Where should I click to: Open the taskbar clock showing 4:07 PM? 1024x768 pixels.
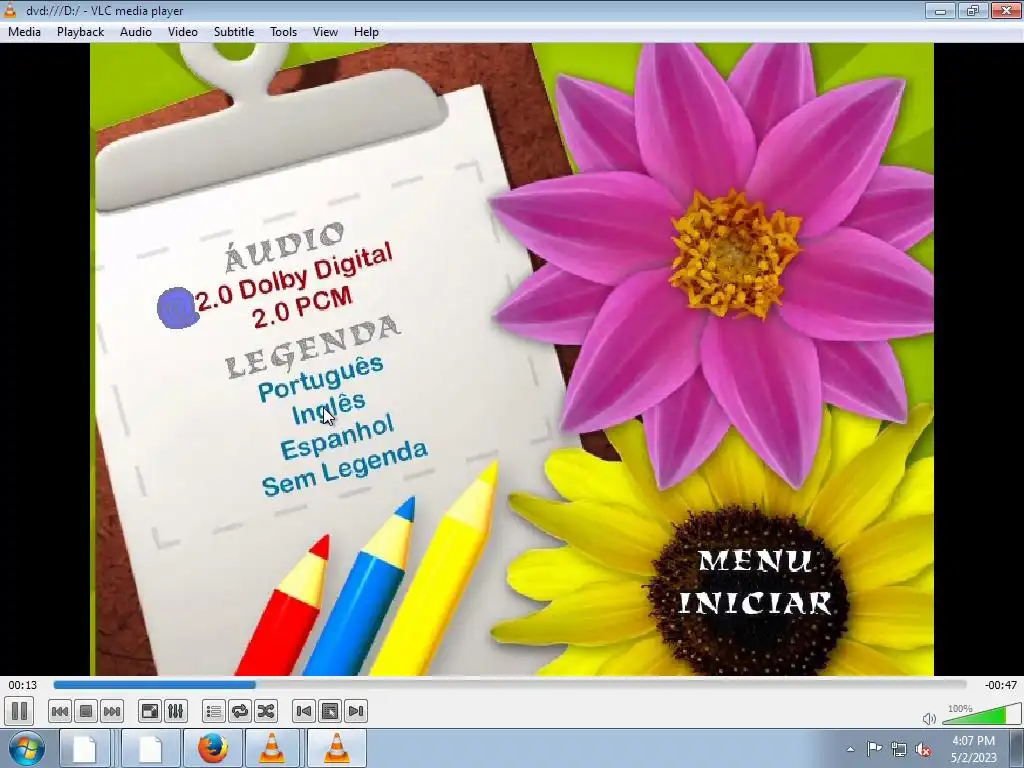coord(974,749)
